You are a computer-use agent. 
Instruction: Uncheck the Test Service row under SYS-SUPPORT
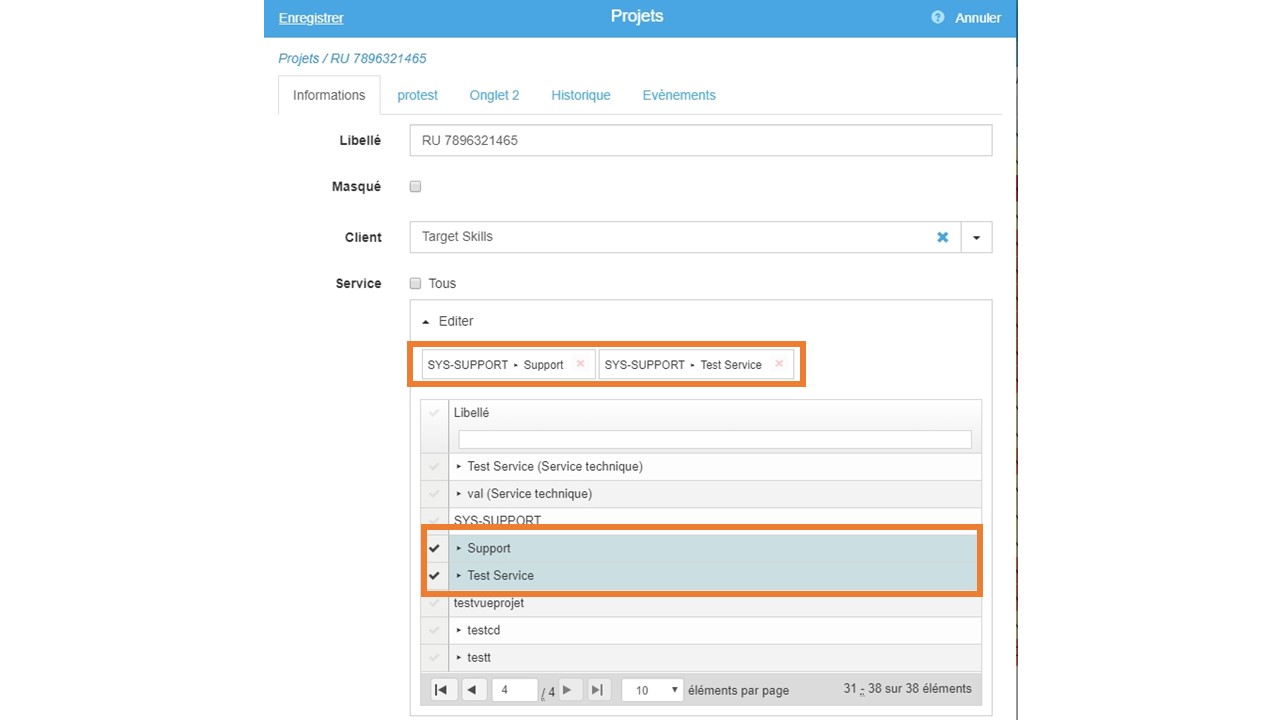coord(434,576)
